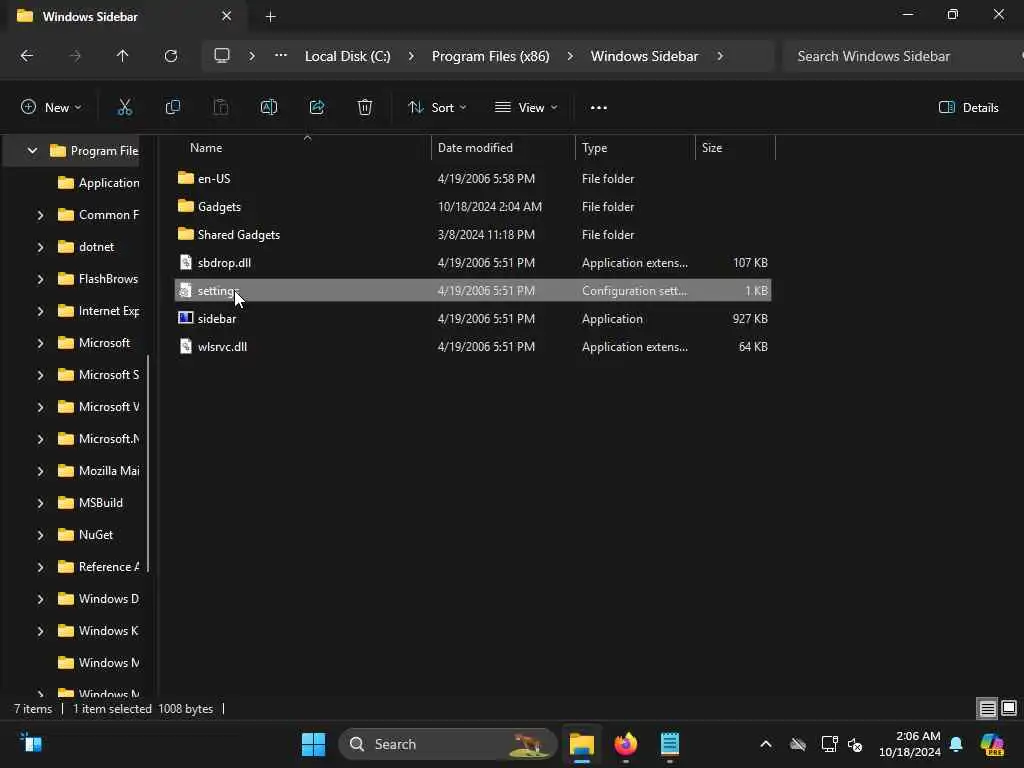Open Widgets panel on taskbar
Image resolution: width=1024 pixels, height=768 pixels.
click(31, 743)
